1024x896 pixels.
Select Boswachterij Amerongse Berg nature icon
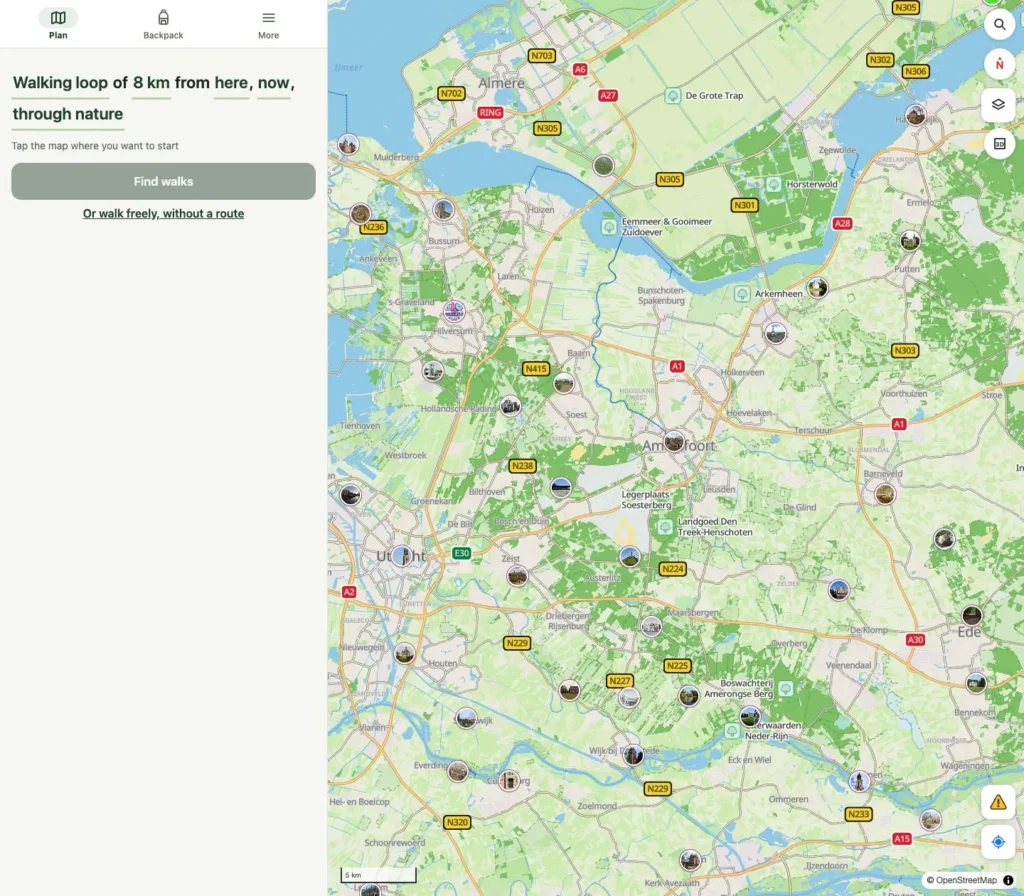pyautogui.click(x=786, y=688)
